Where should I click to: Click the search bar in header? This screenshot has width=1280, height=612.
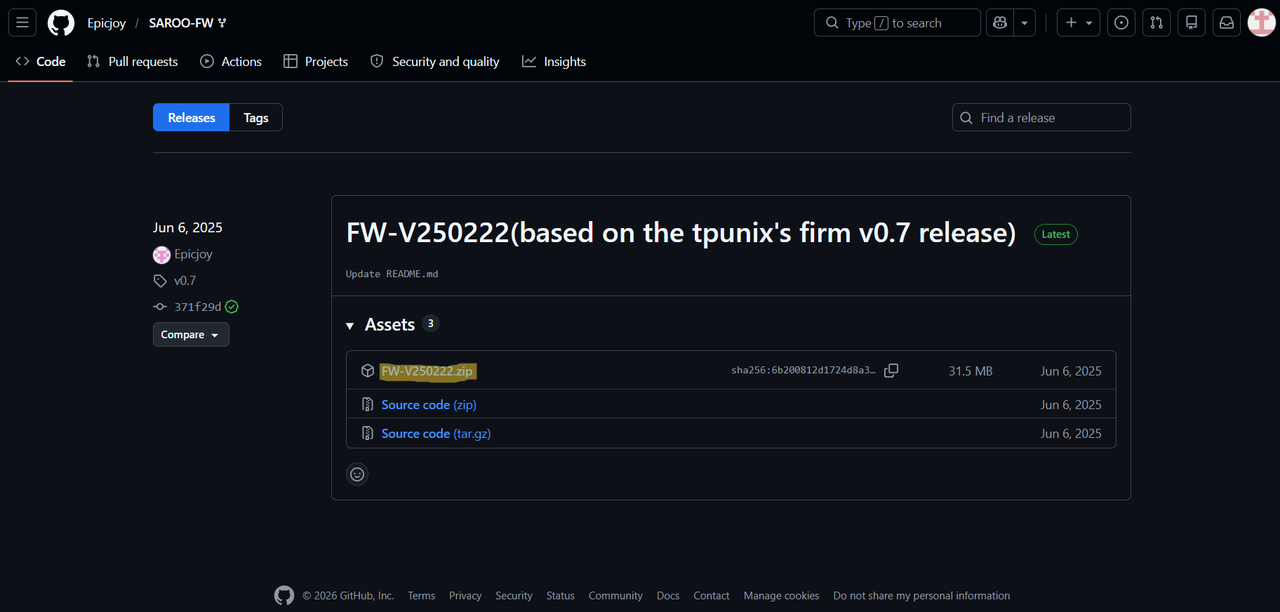[897, 22]
